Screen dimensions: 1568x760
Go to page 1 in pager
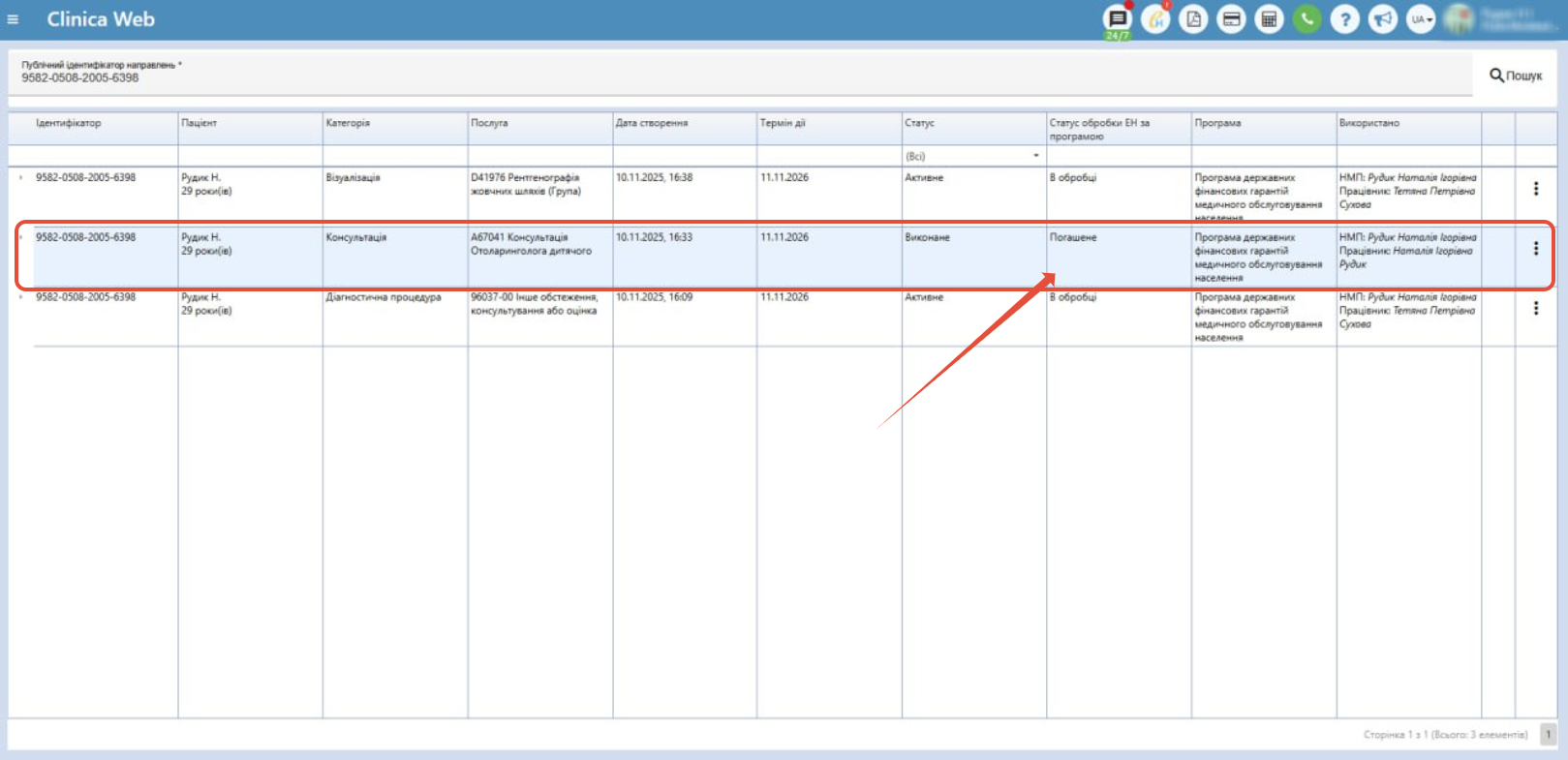click(1548, 735)
